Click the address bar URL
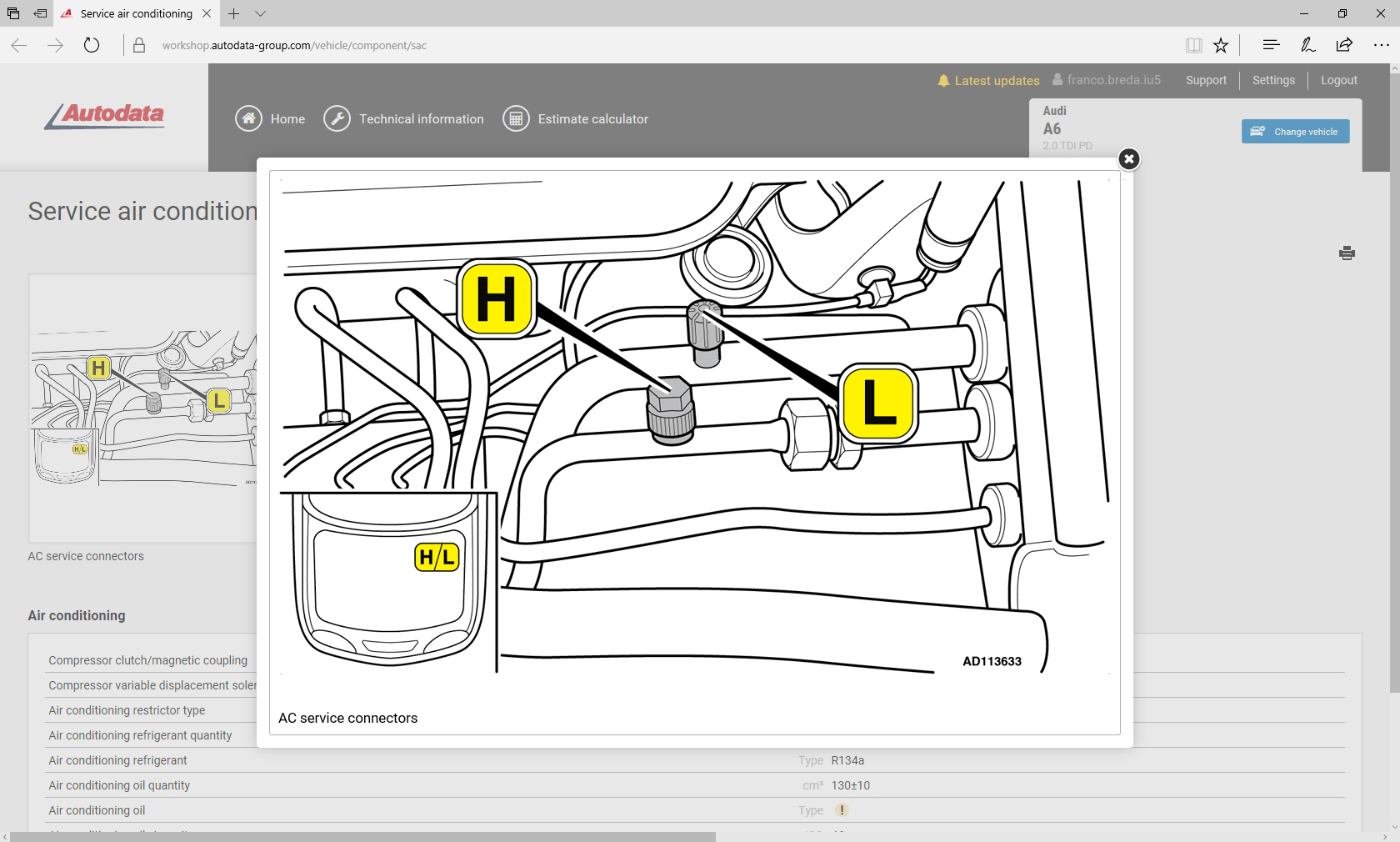The image size is (1400, 842). [x=294, y=45]
